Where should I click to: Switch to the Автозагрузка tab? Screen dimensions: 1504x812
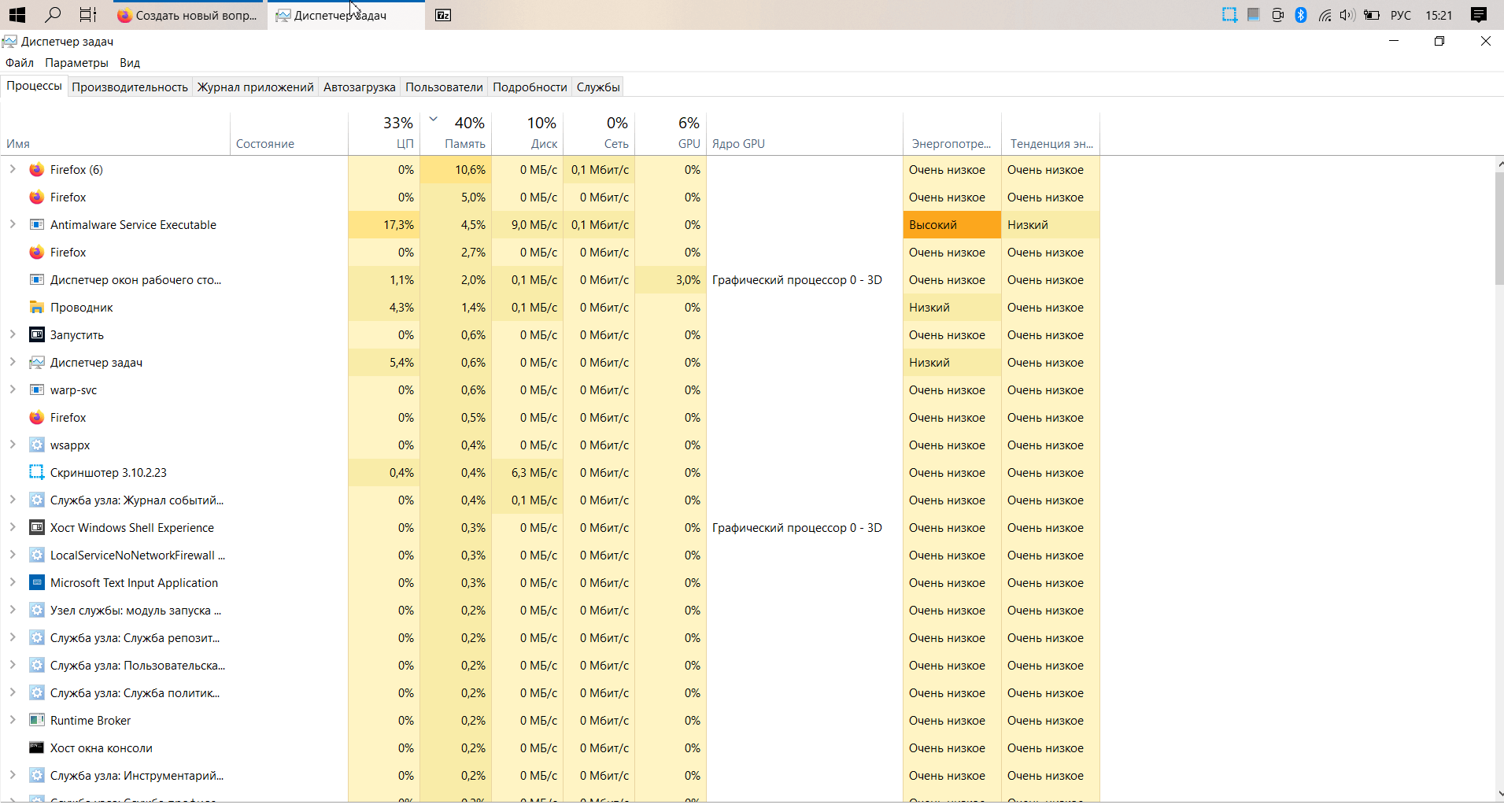[359, 87]
